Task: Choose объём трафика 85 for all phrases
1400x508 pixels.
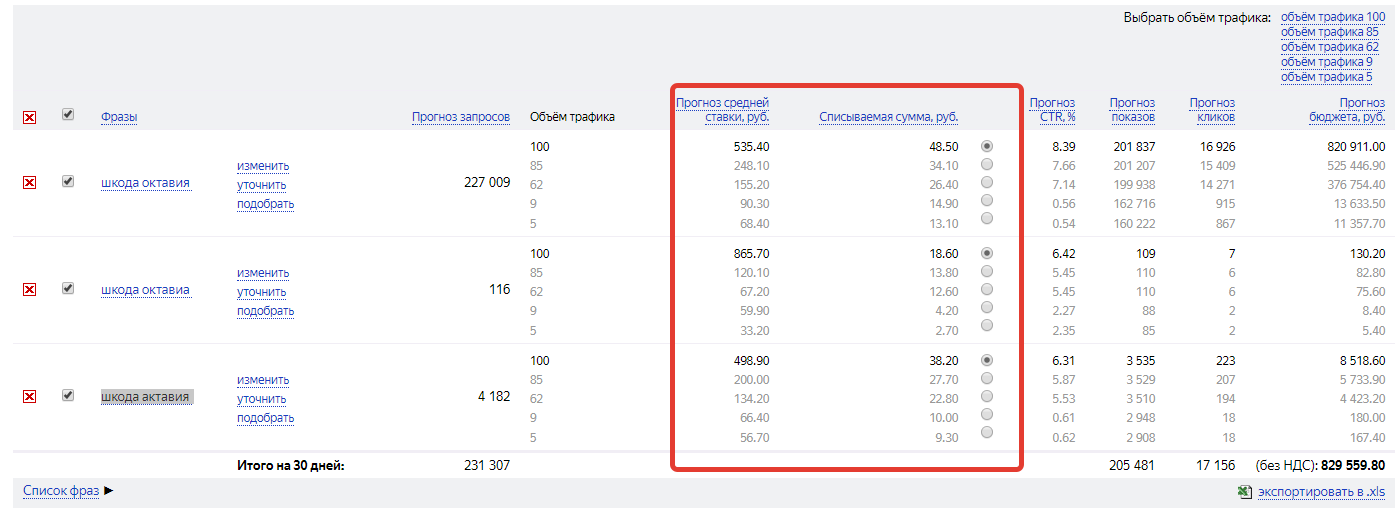Action: [x=1329, y=32]
